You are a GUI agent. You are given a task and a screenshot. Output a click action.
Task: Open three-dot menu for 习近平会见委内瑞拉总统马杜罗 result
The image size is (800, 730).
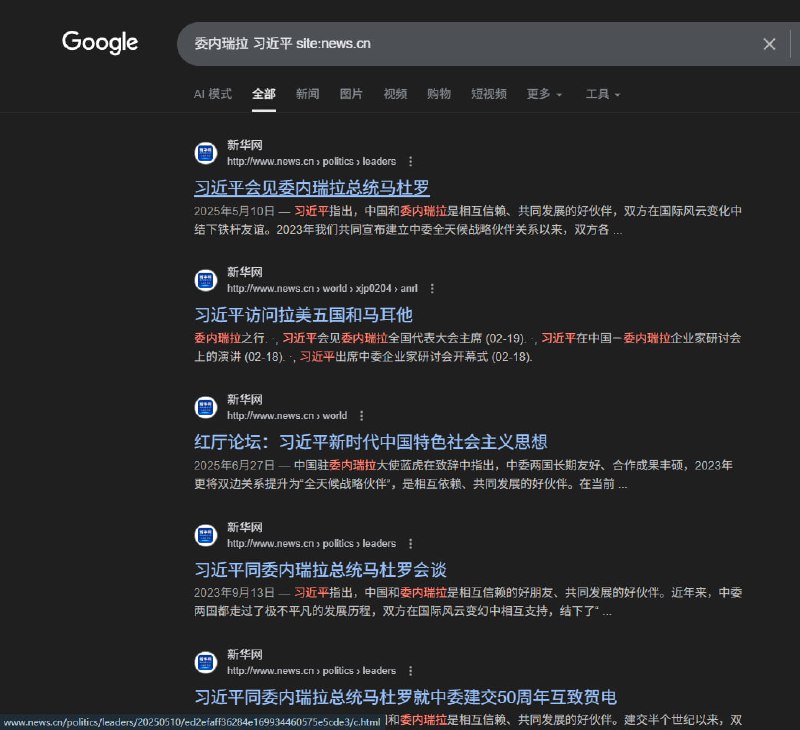click(411, 161)
